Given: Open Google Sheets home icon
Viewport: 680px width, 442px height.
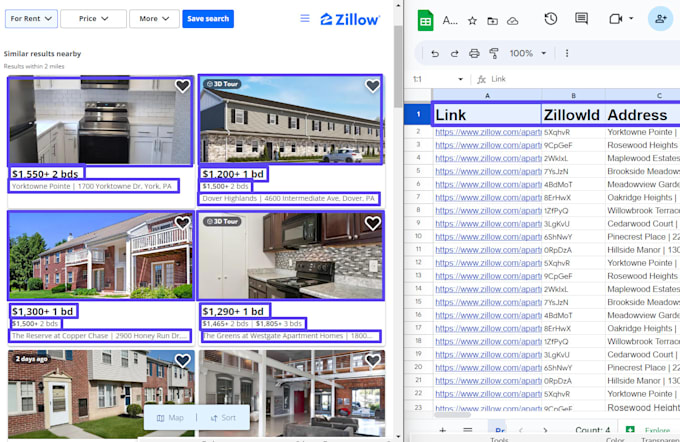Looking at the screenshot, I should tap(425, 20).
